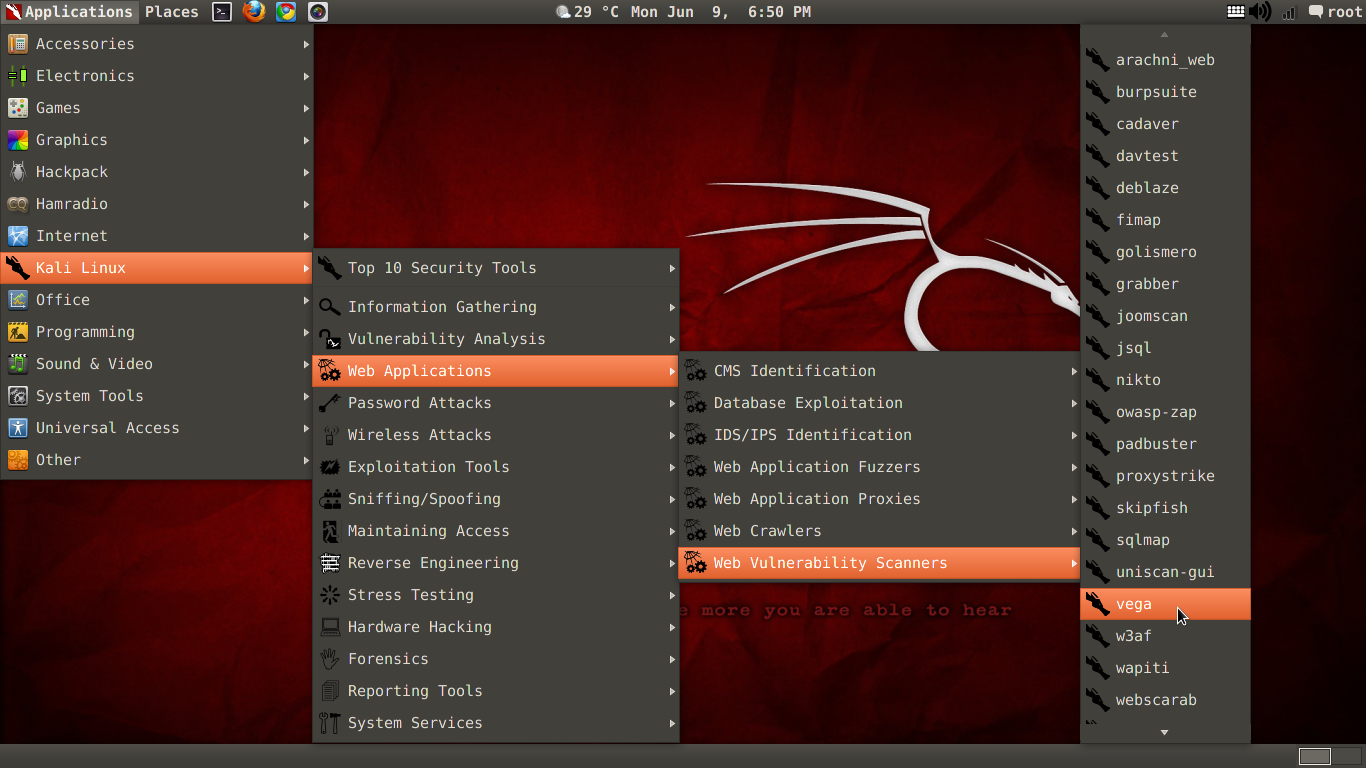Launch sqlmap from the scanners list
Image resolution: width=1366 pixels, height=768 pixels.
pyautogui.click(x=1165, y=540)
